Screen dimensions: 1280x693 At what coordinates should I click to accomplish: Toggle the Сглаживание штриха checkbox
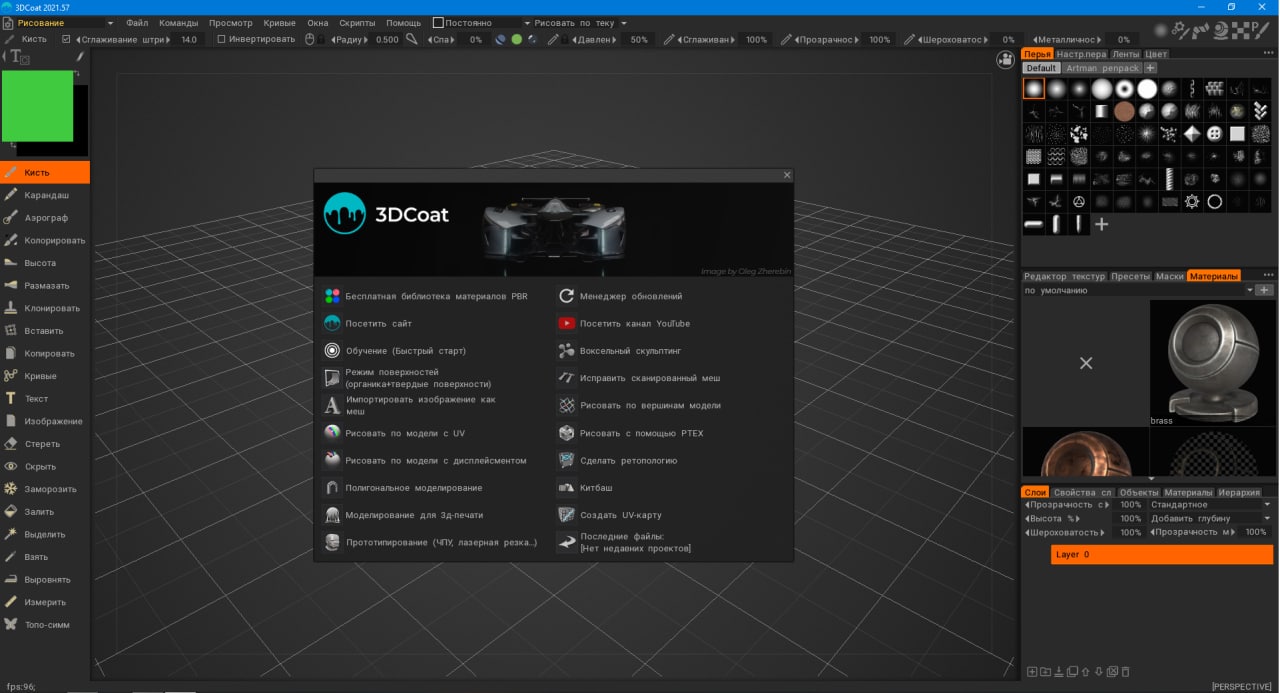pyautogui.click(x=66, y=40)
